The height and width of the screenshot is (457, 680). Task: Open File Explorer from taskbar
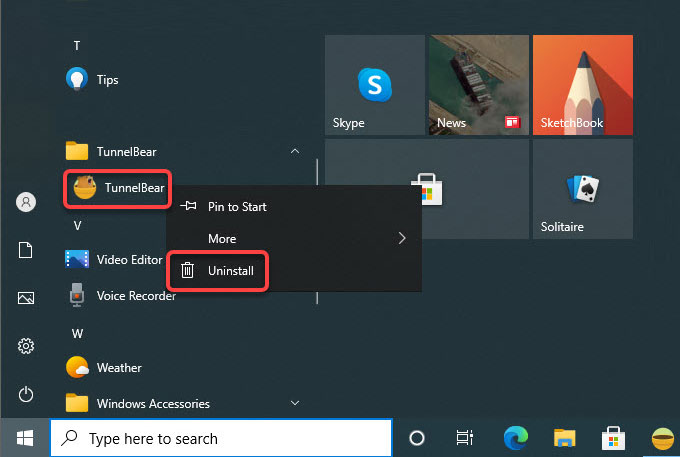coord(565,438)
